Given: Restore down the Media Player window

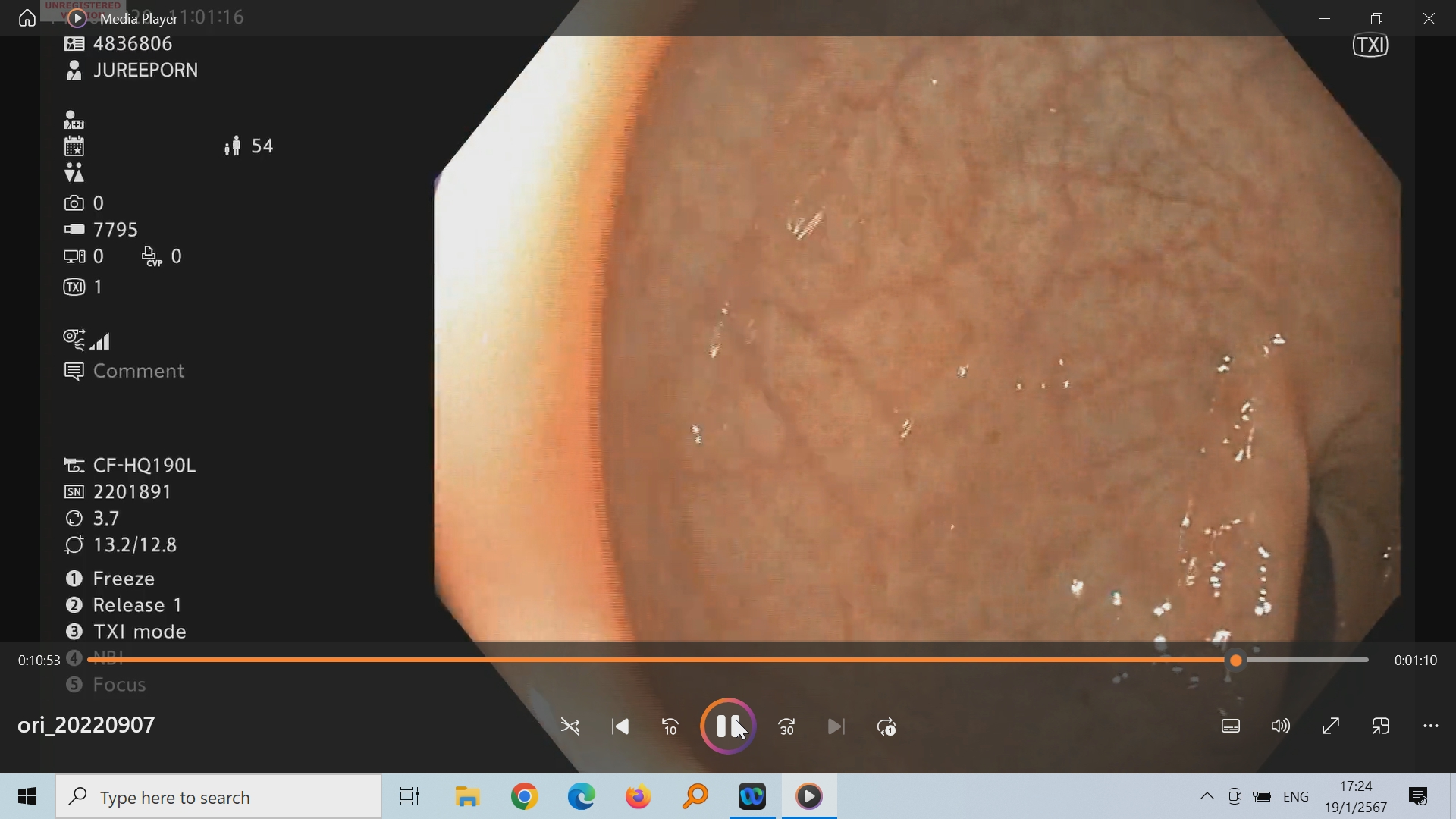Looking at the screenshot, I should (1377, 18).
